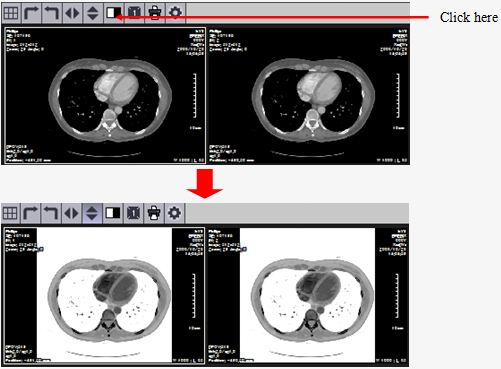Toggle invert colors in bottom toolbar
Screen dimensions: 501x369
tap(113, 213)
